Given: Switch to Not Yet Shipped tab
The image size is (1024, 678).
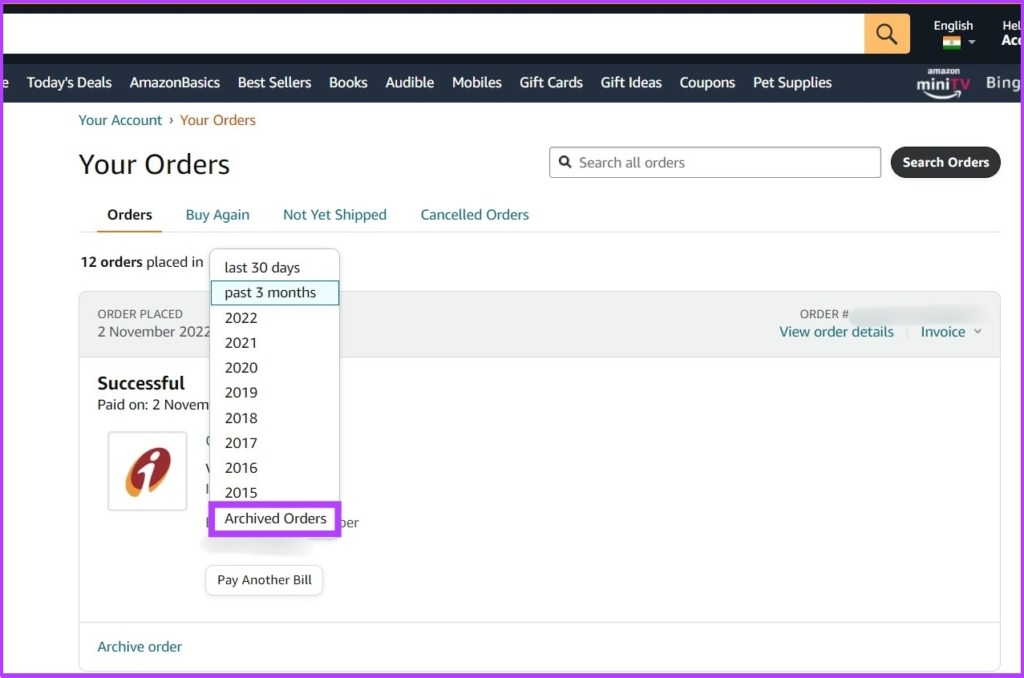Looking at the screenshot, I should [334, 215].
